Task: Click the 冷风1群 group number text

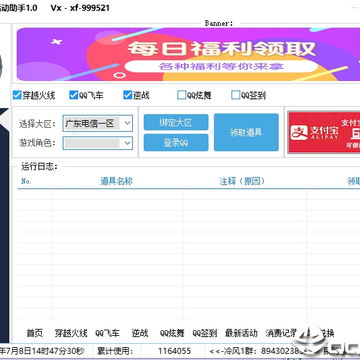Action: 258,351
